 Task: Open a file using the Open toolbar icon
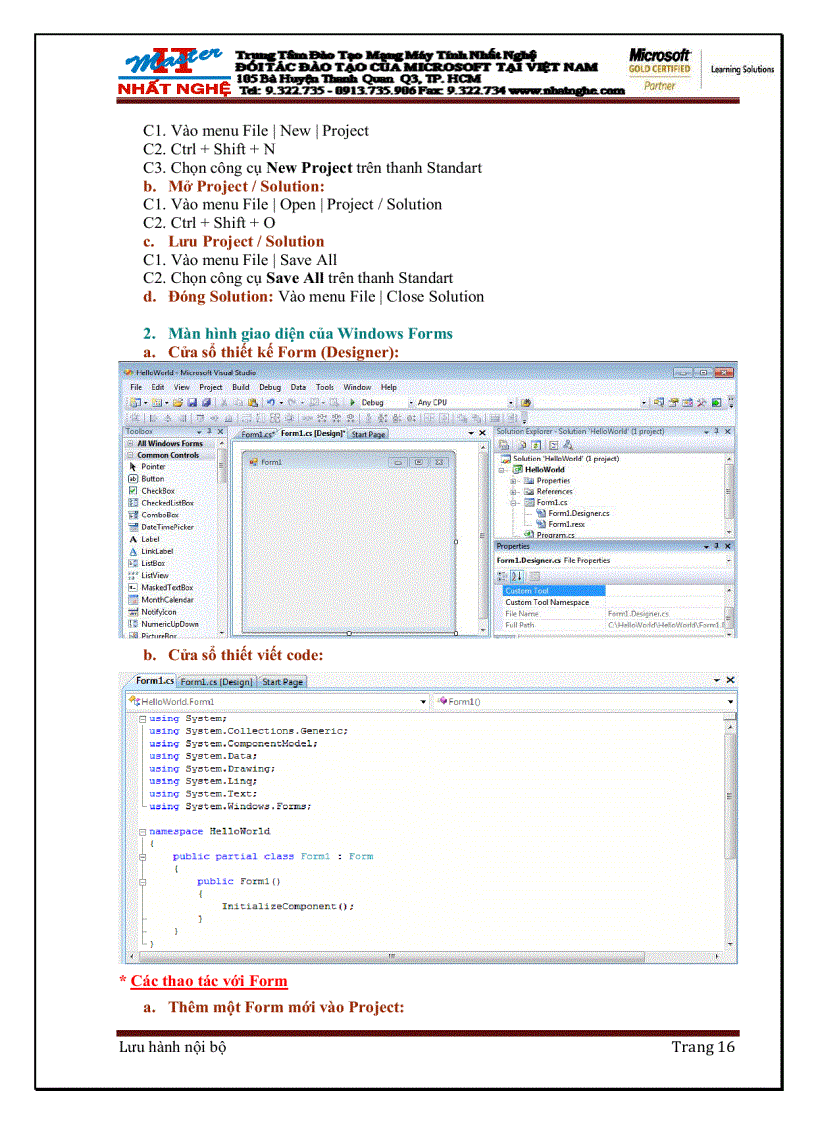(x=177, y=402)
